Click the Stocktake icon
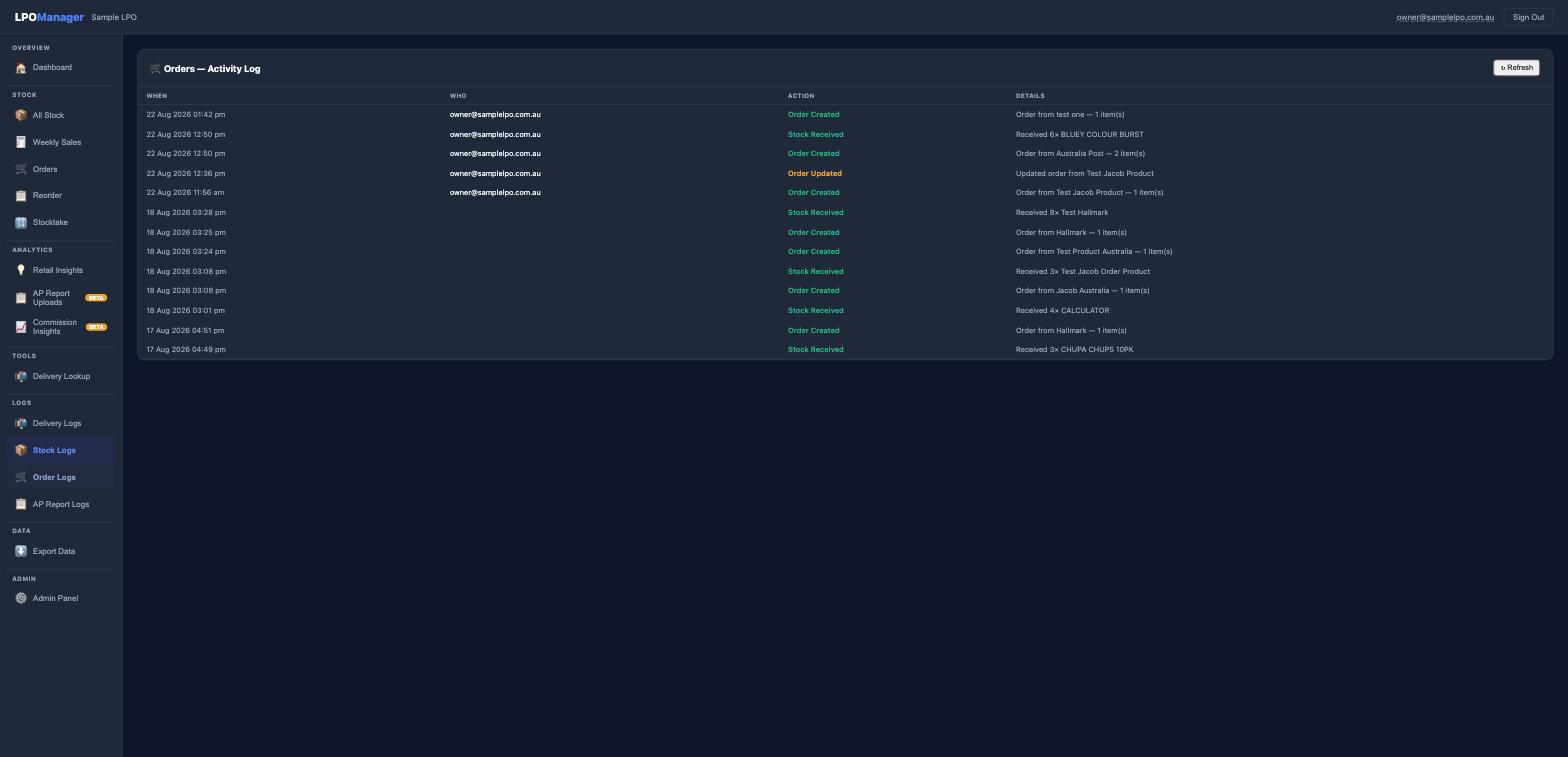The image size is (1568, 757). [x=21, y=222]
